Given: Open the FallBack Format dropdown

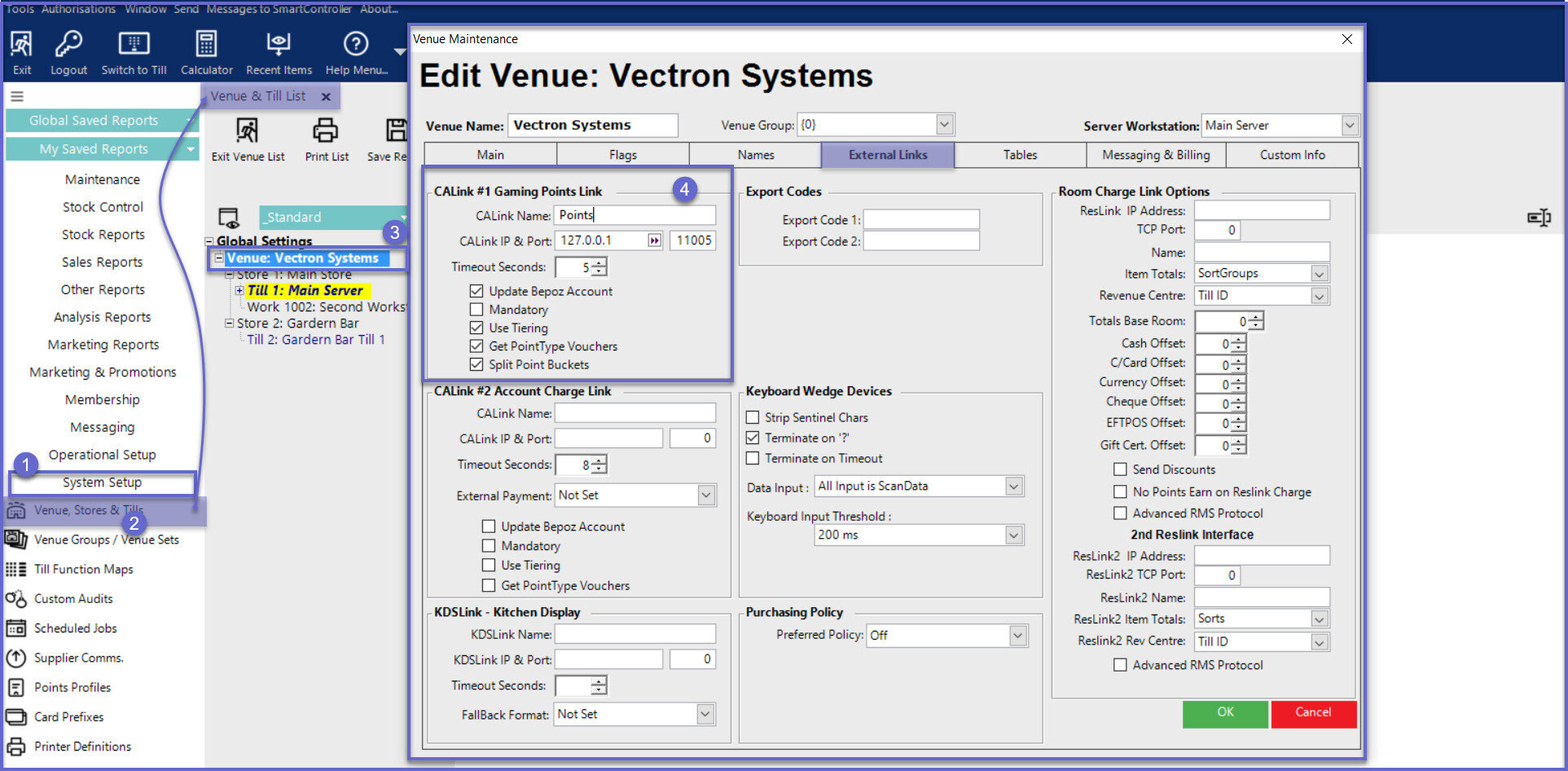Looking at the screenshot, I should click(x=705, y=714).
